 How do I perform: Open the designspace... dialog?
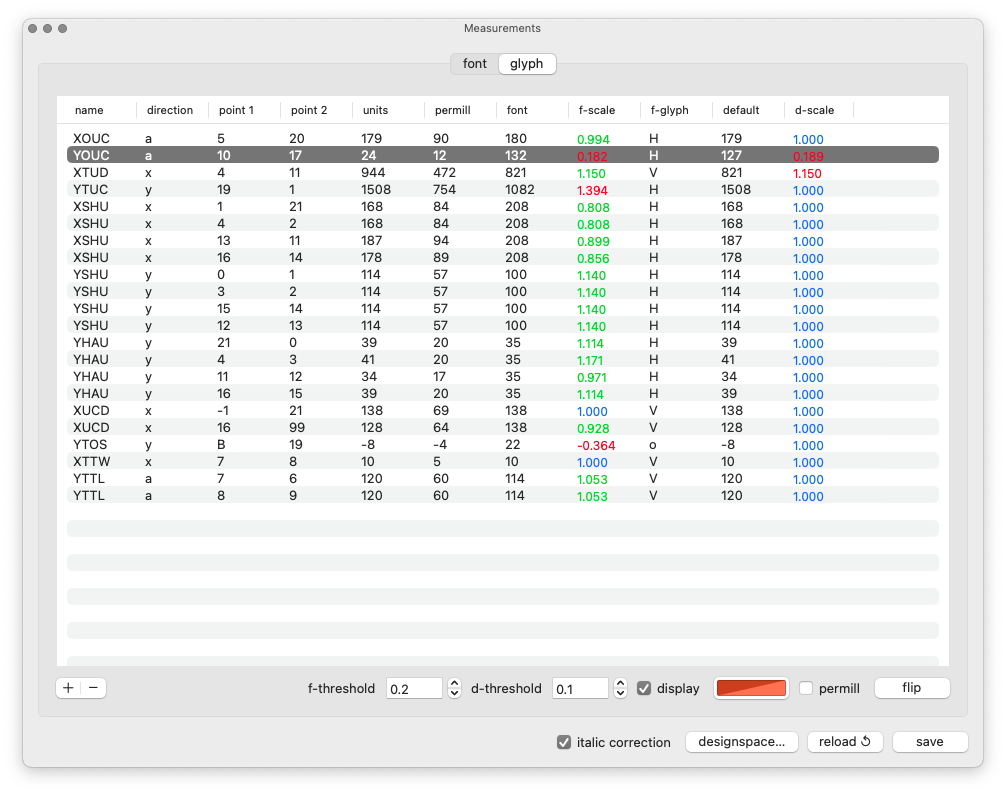pos(741,742)
